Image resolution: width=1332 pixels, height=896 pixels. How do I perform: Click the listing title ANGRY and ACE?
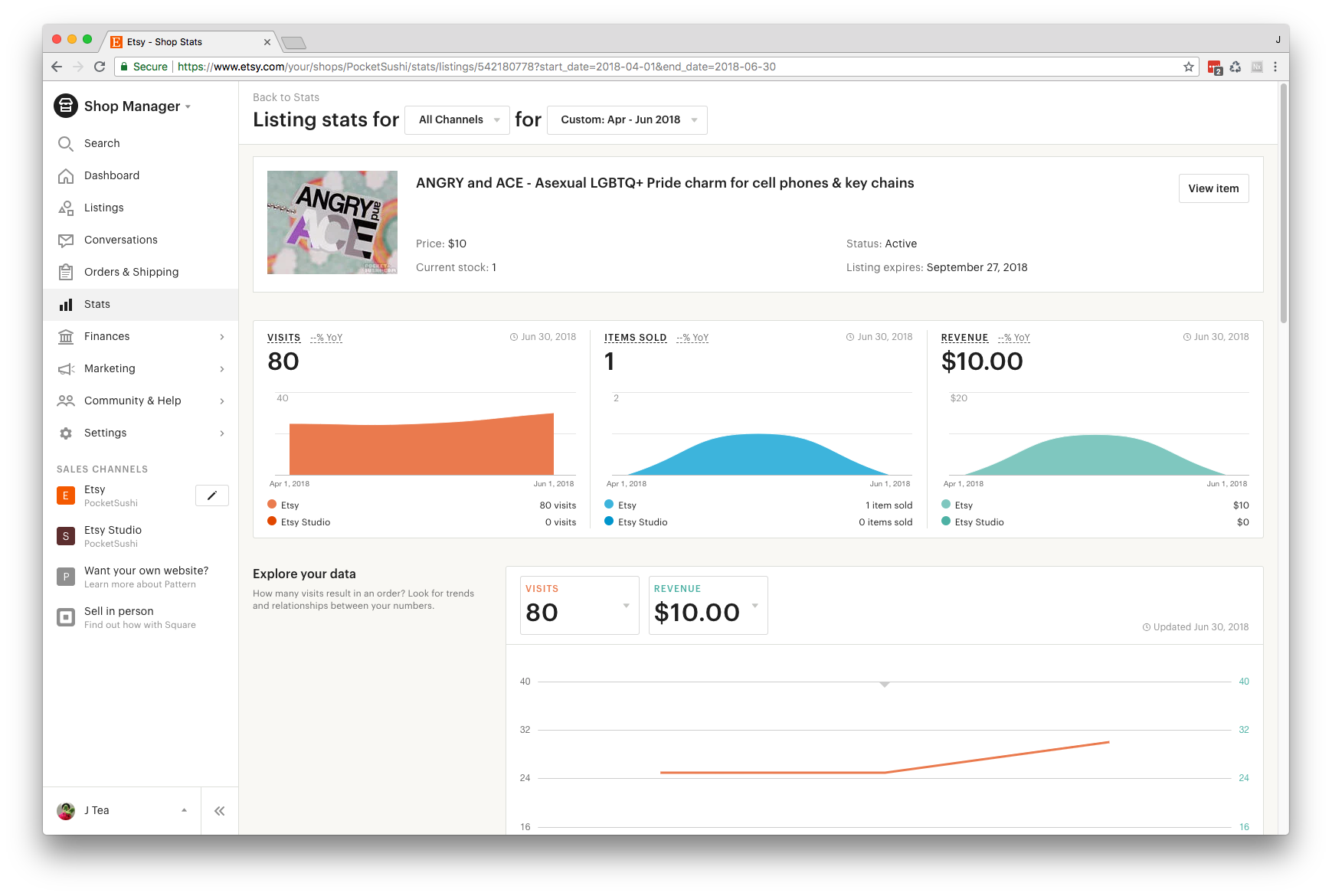coord(665,183)
